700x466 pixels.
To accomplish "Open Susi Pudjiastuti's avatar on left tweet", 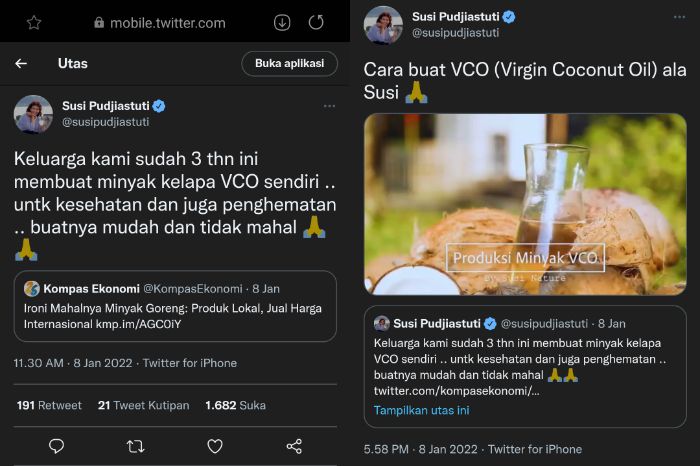I will 33,114.
